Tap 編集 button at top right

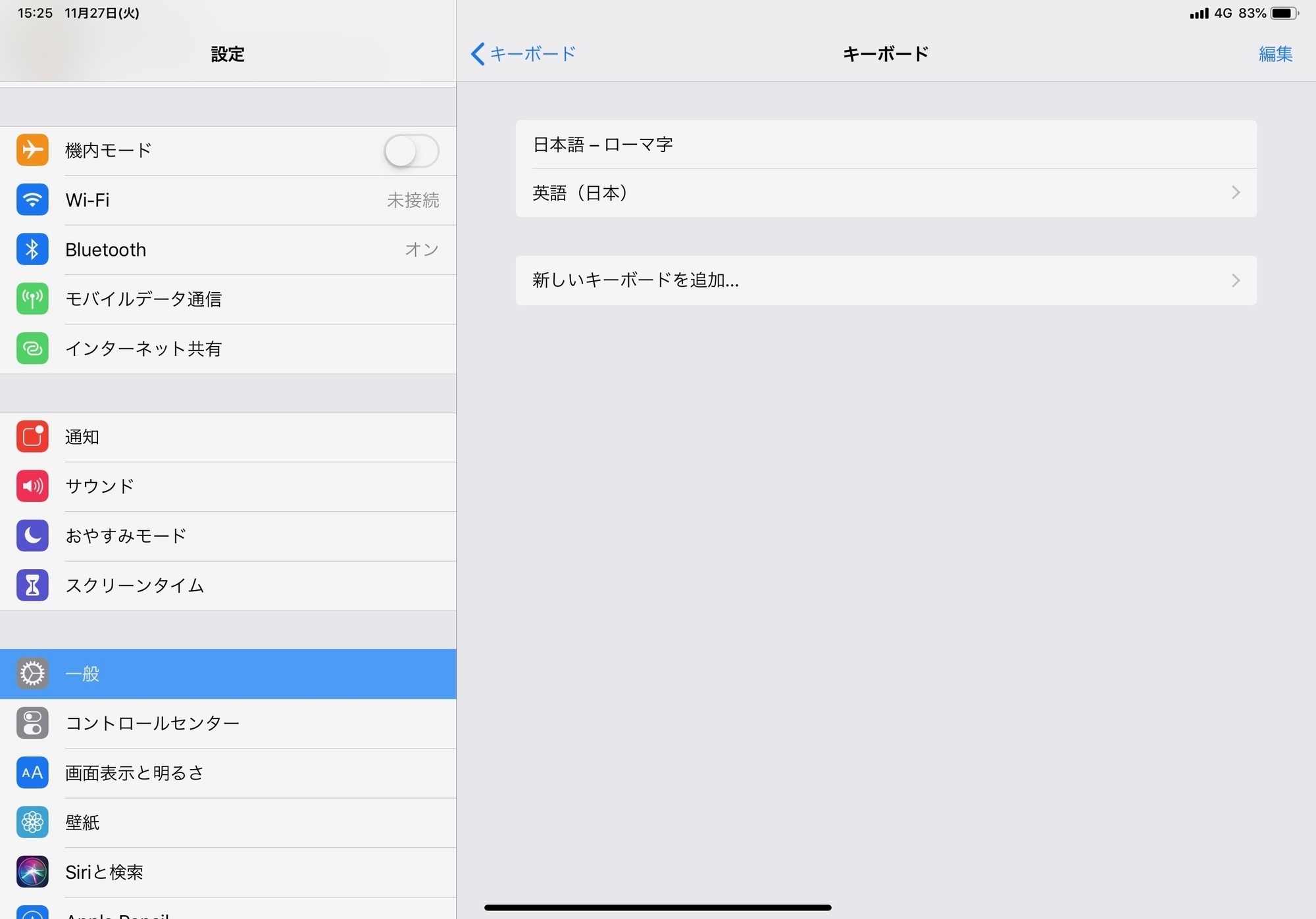[x=1275, y=54]
